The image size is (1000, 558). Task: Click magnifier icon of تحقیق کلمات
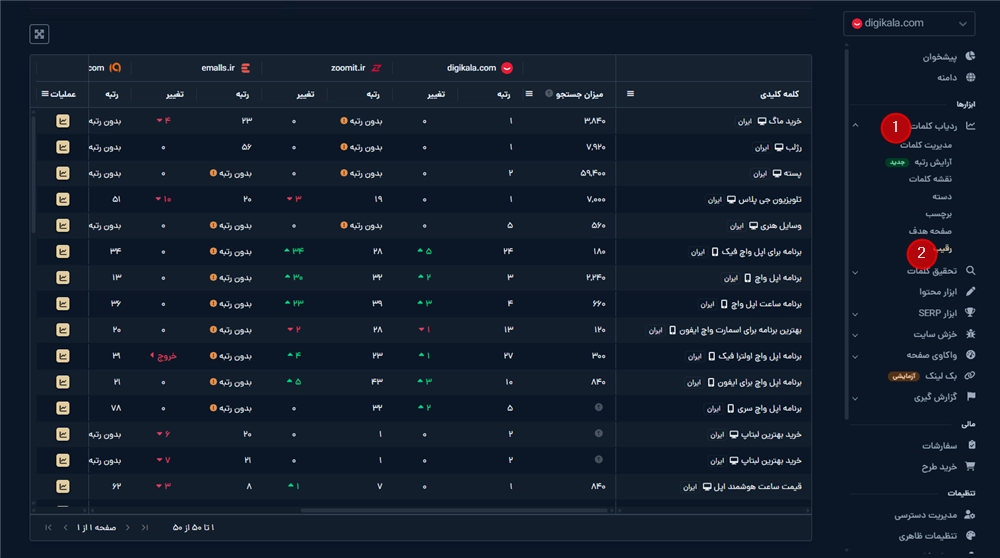pyautogui.click(x=971, y=270)
